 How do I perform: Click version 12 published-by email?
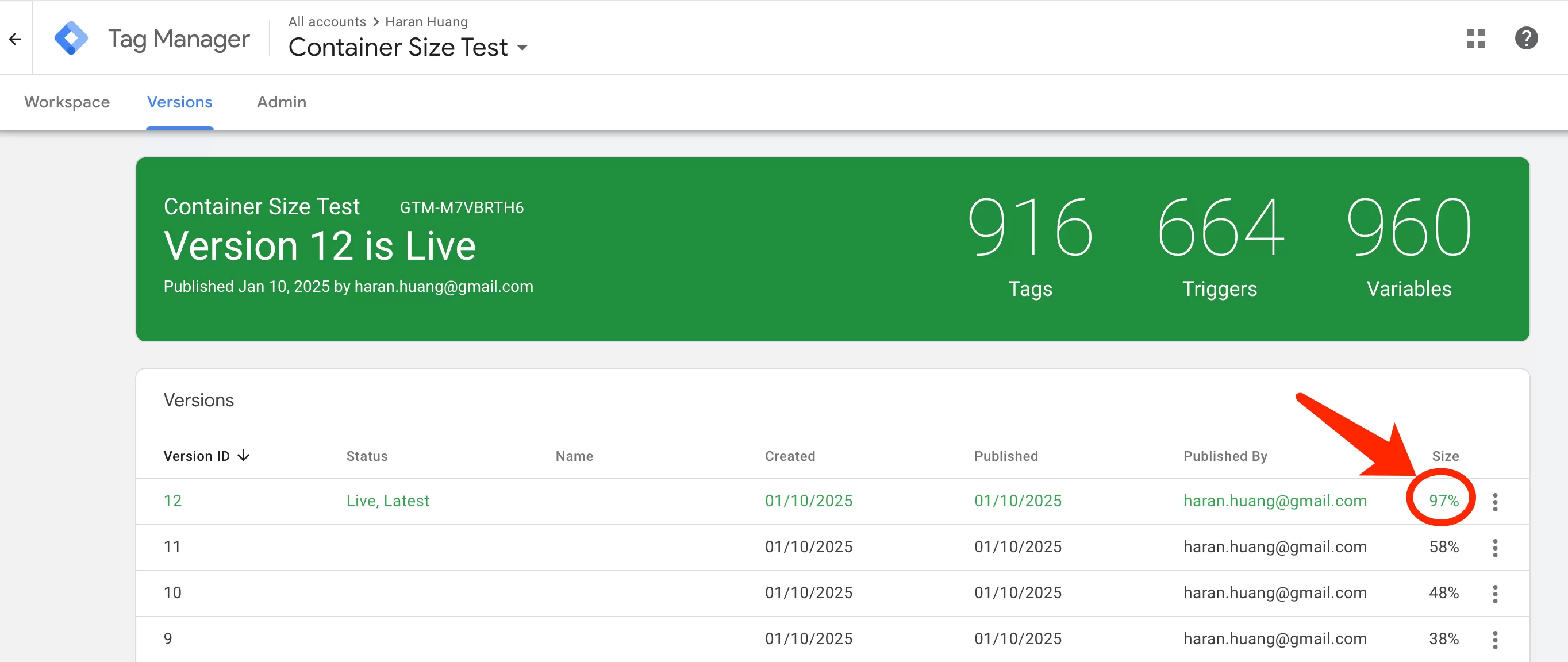point(1275,501)
